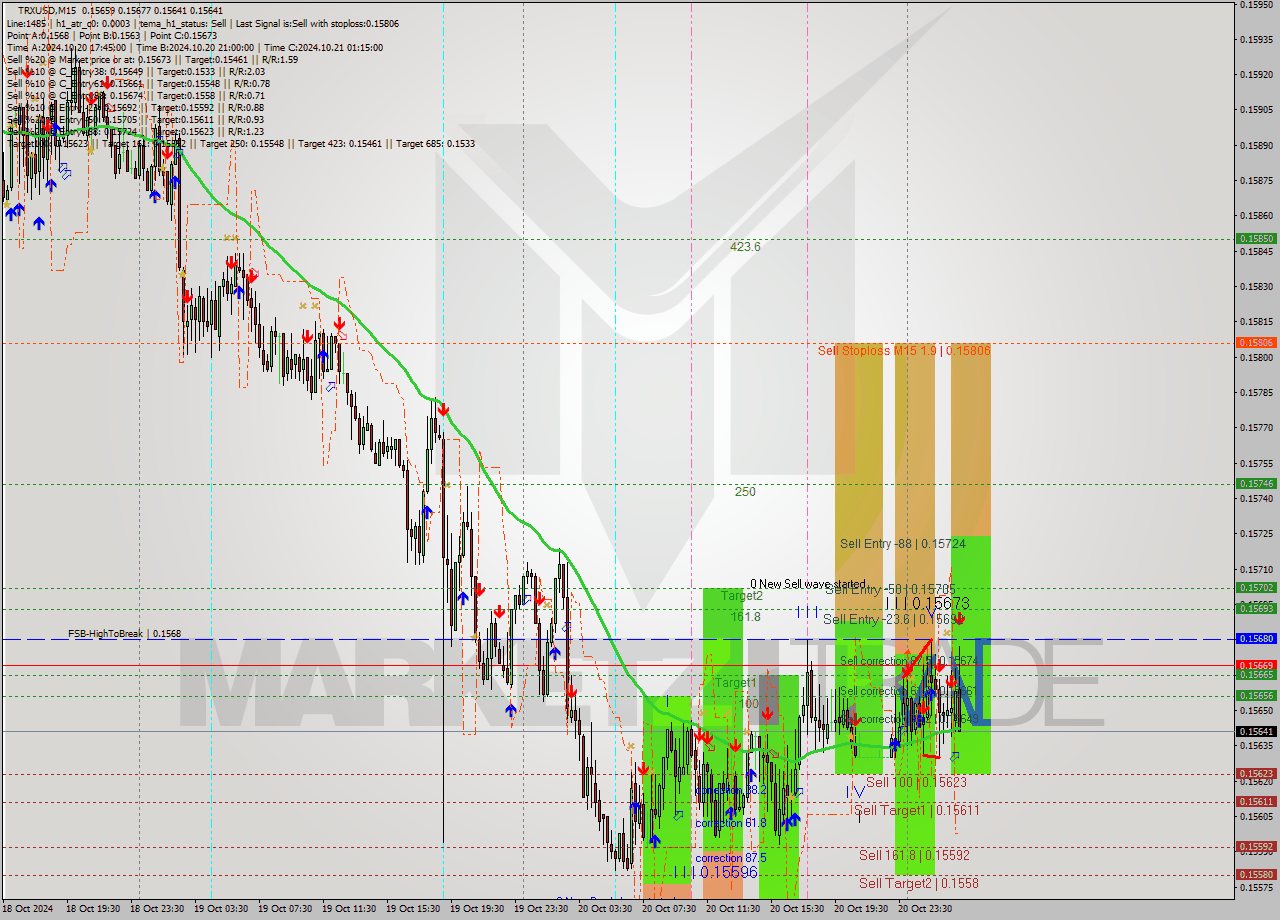Select the red 0.15611 price axis tag
1280x920 pixels.
(1256, 802)
